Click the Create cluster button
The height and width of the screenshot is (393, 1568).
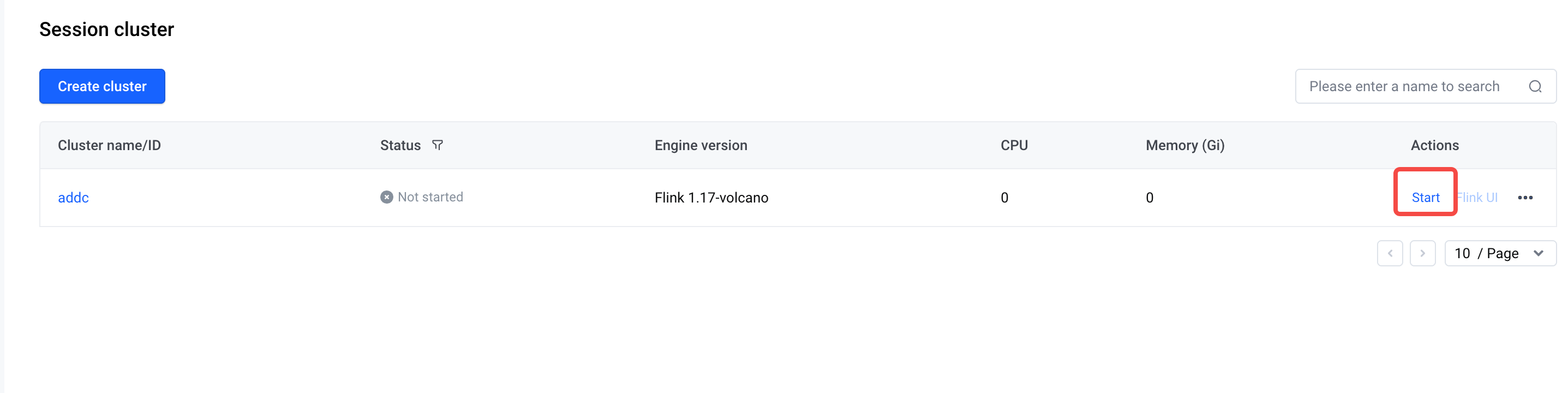102,87
